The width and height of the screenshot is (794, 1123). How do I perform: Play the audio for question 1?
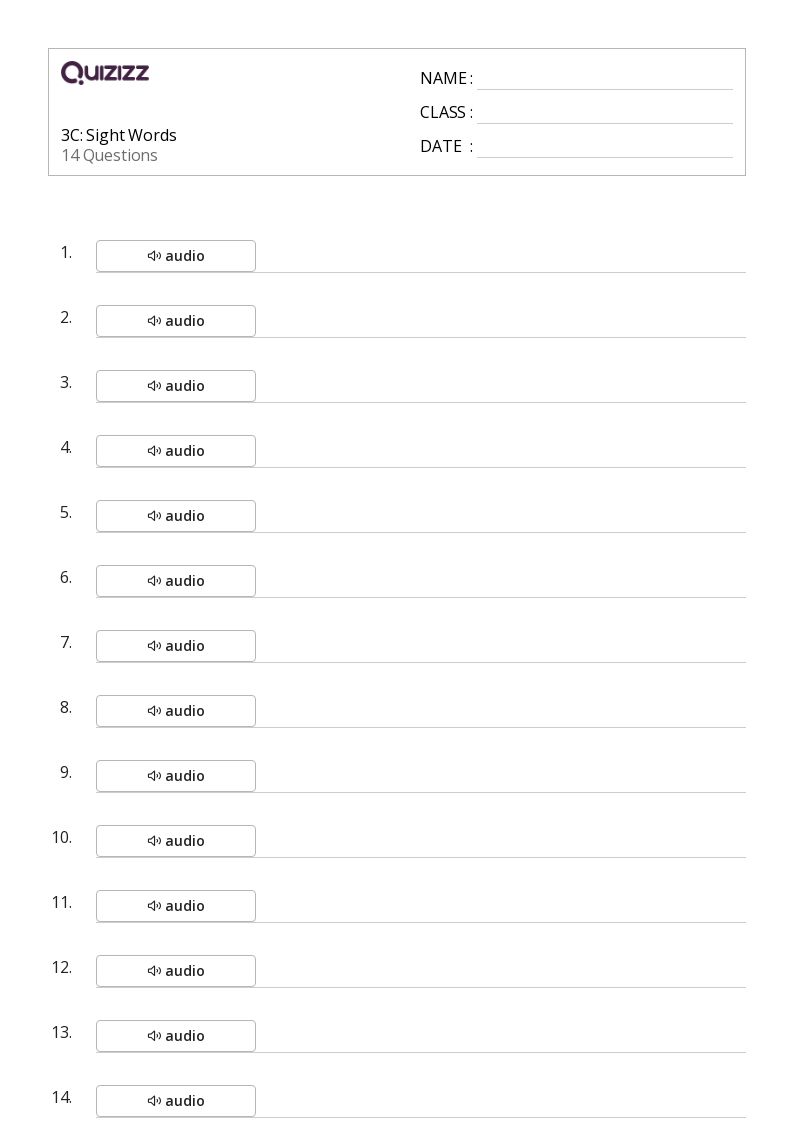point(175,256)
